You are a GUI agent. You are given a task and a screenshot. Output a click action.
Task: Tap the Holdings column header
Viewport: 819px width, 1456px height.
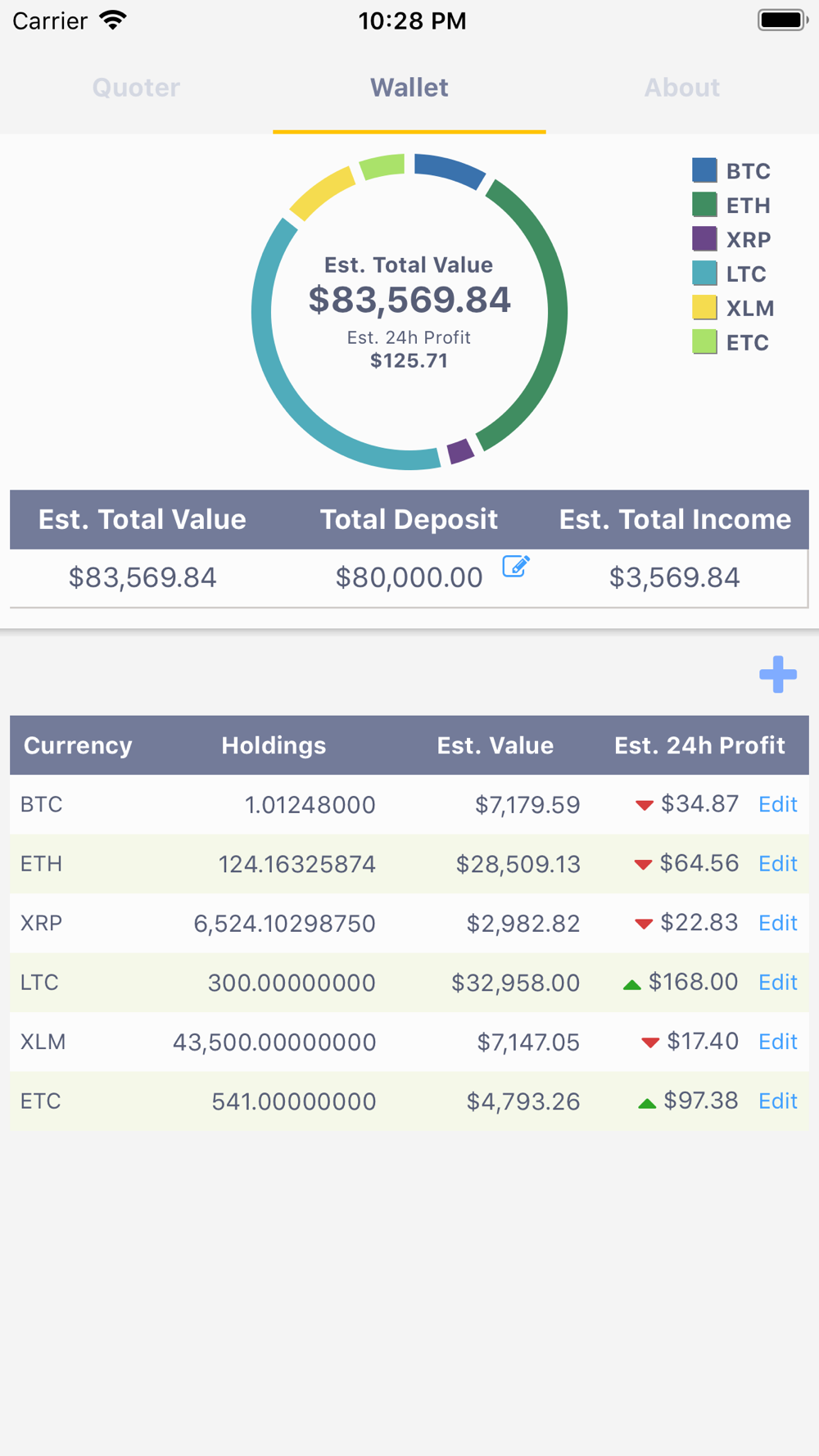click(x=274, y=745)
